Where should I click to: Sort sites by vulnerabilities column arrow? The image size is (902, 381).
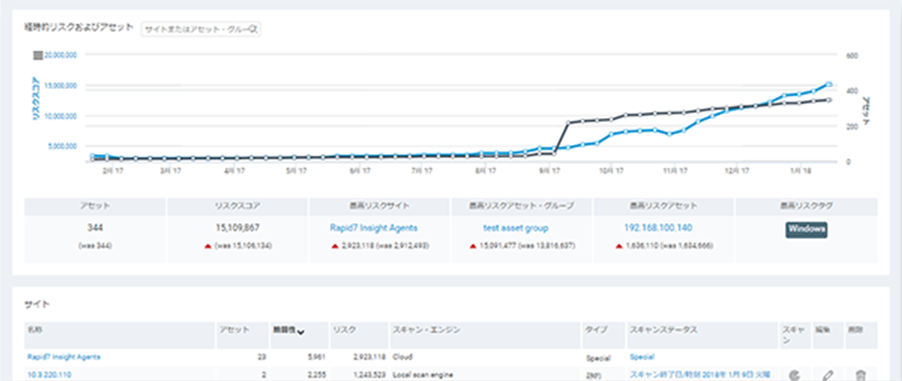coord(301,332)
